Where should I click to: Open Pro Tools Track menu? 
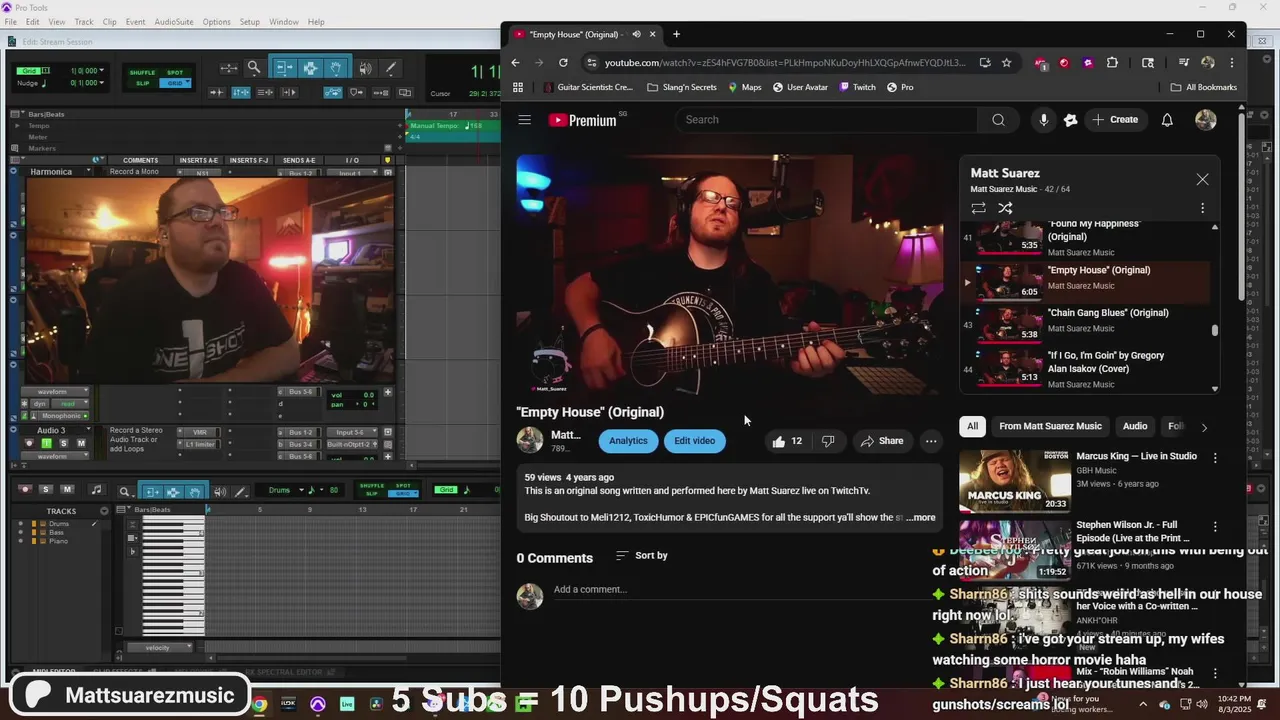coord(84,22)
